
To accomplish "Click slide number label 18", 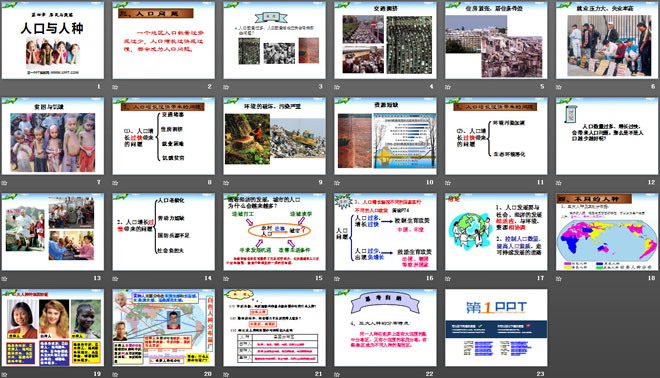I will 651,278.
